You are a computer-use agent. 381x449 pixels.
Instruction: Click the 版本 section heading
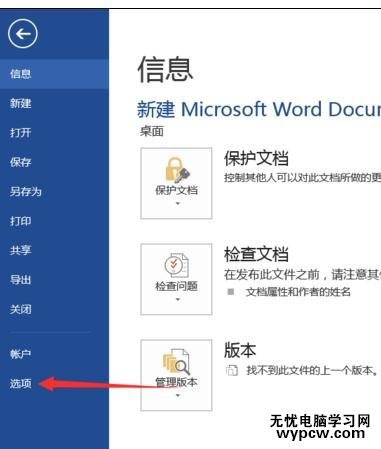pos(240,350)
